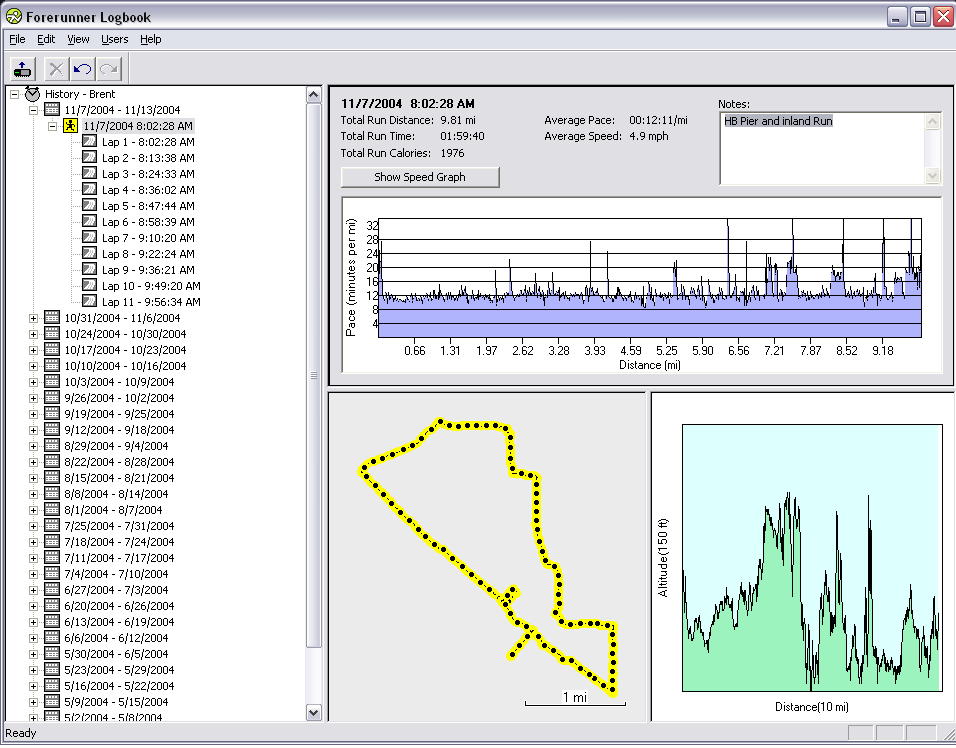Open the View menu
The image size is (956, 748).
click(78, 39)
